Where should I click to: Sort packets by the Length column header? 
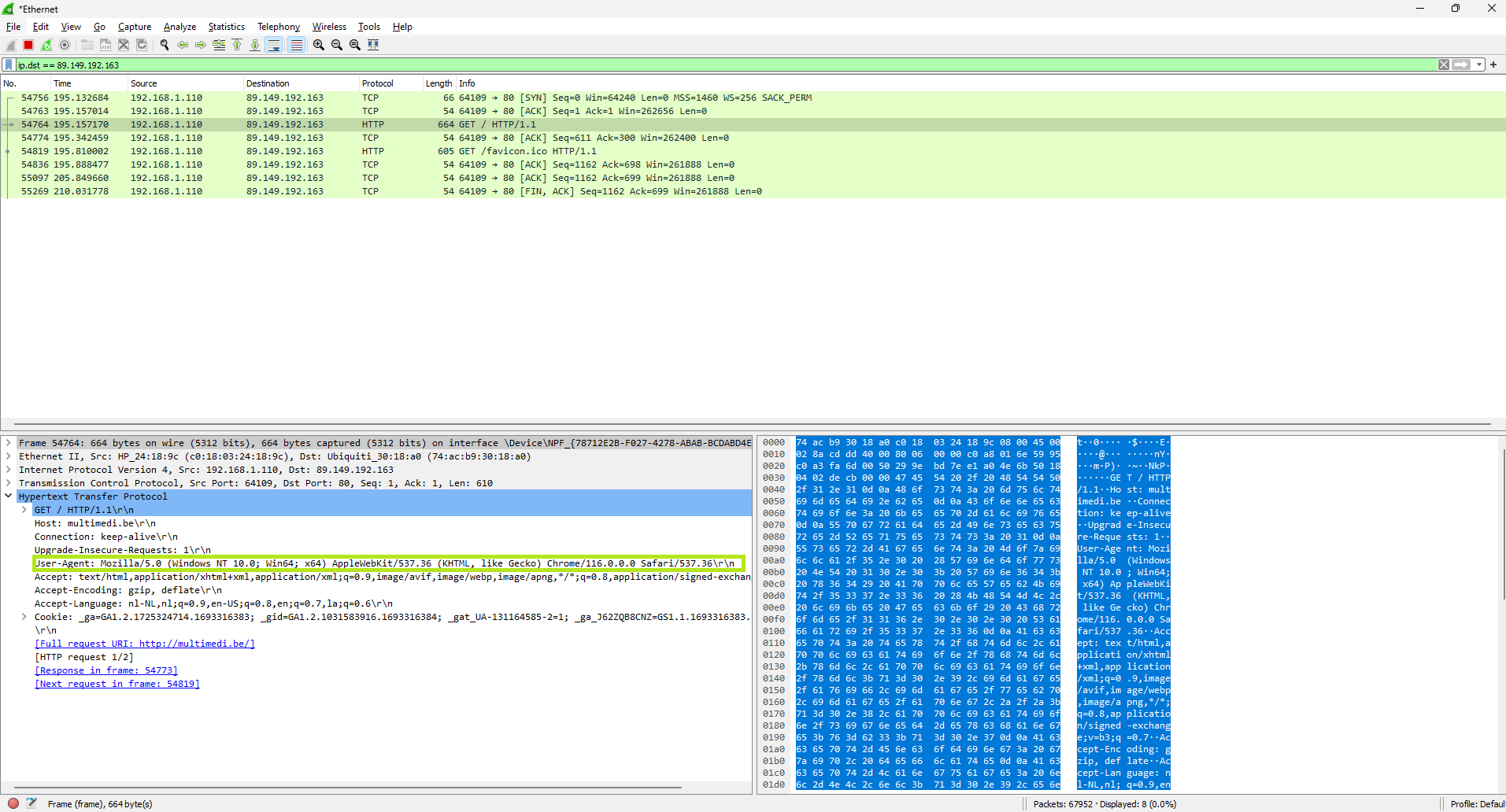point(438,83)
